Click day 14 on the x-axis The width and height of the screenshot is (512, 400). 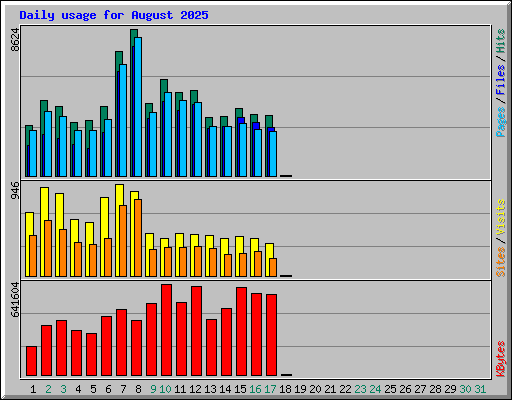(x=225, y=389)
